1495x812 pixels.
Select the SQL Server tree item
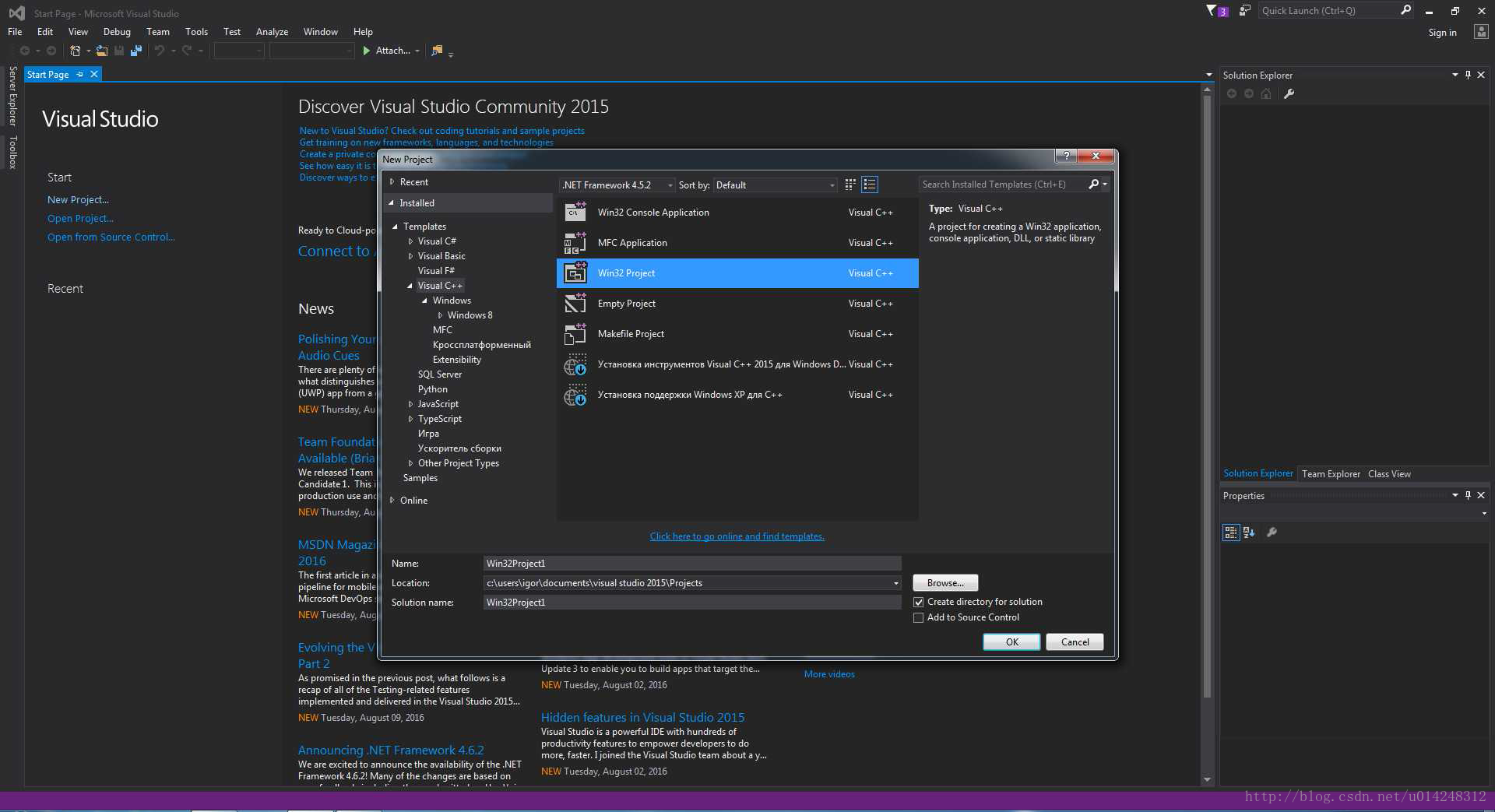(x=439, y=374)
